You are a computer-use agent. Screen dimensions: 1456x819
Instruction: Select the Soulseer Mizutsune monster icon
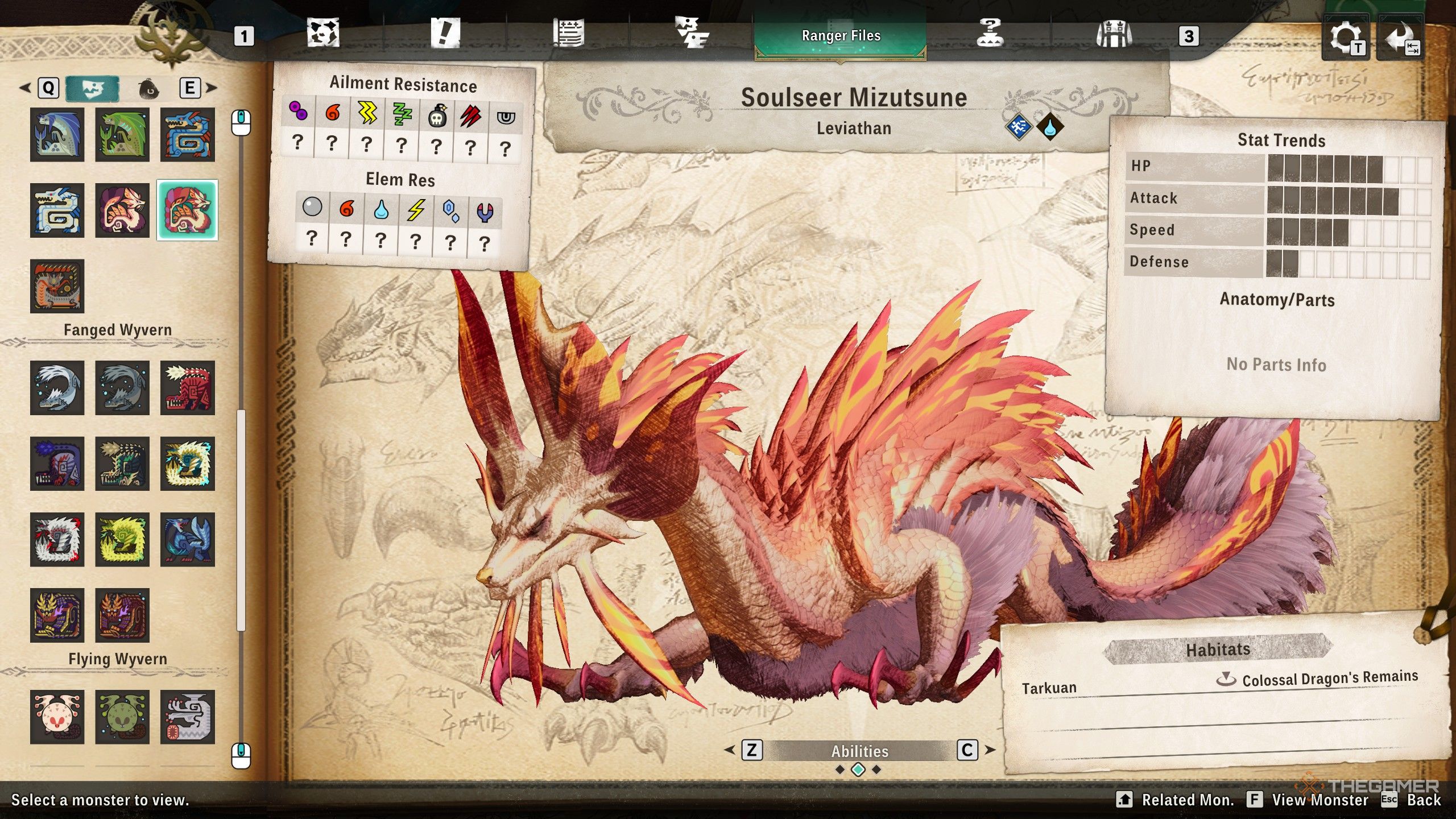(x=187, y=210)
